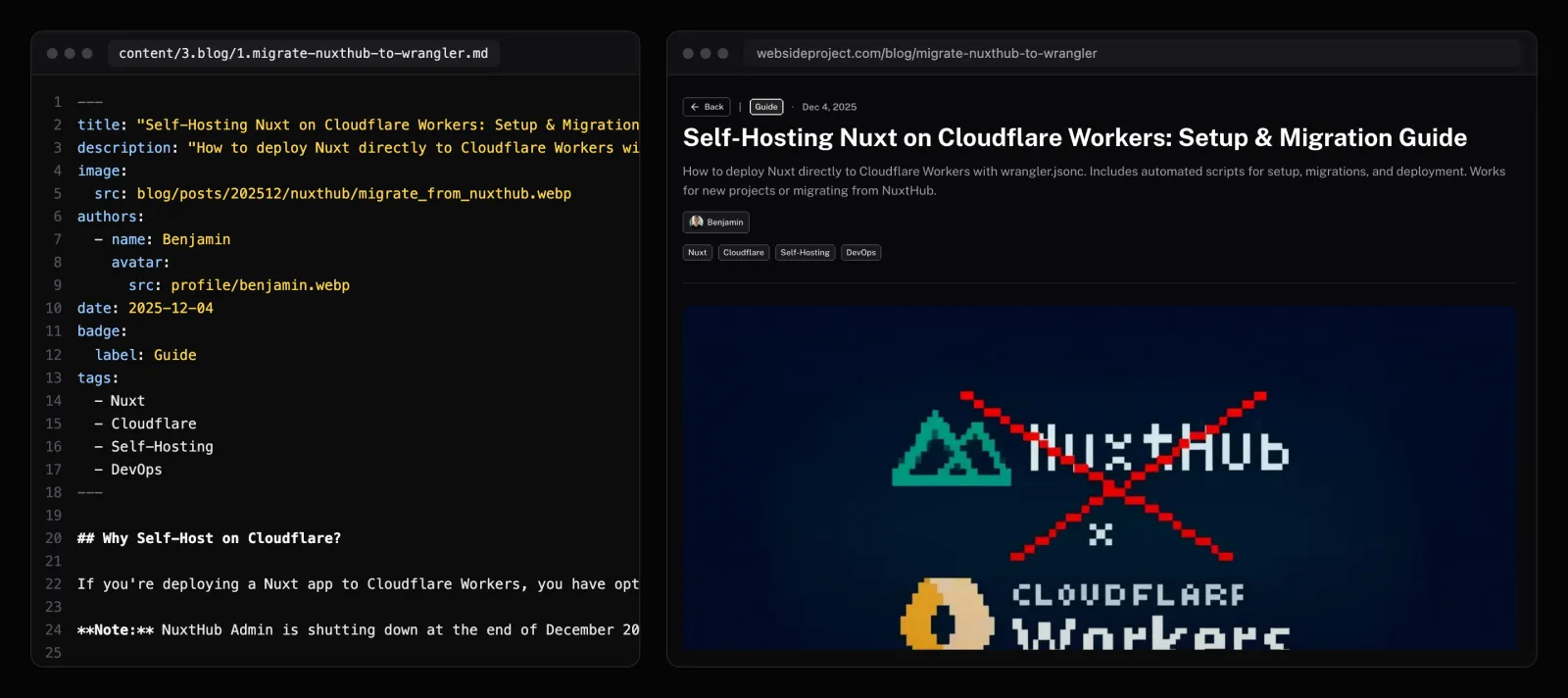Select the Nuxt tag

697,253
